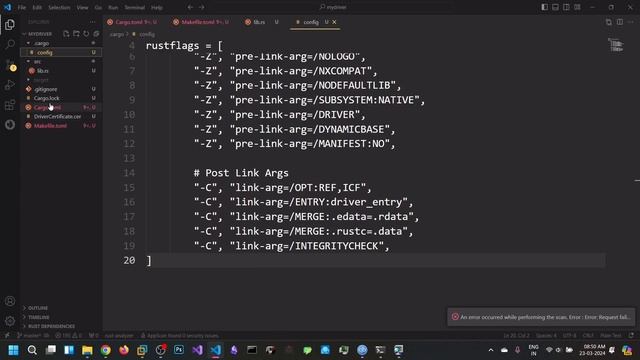
Task: Open Customize Layout icon
Action: (577, 7)
